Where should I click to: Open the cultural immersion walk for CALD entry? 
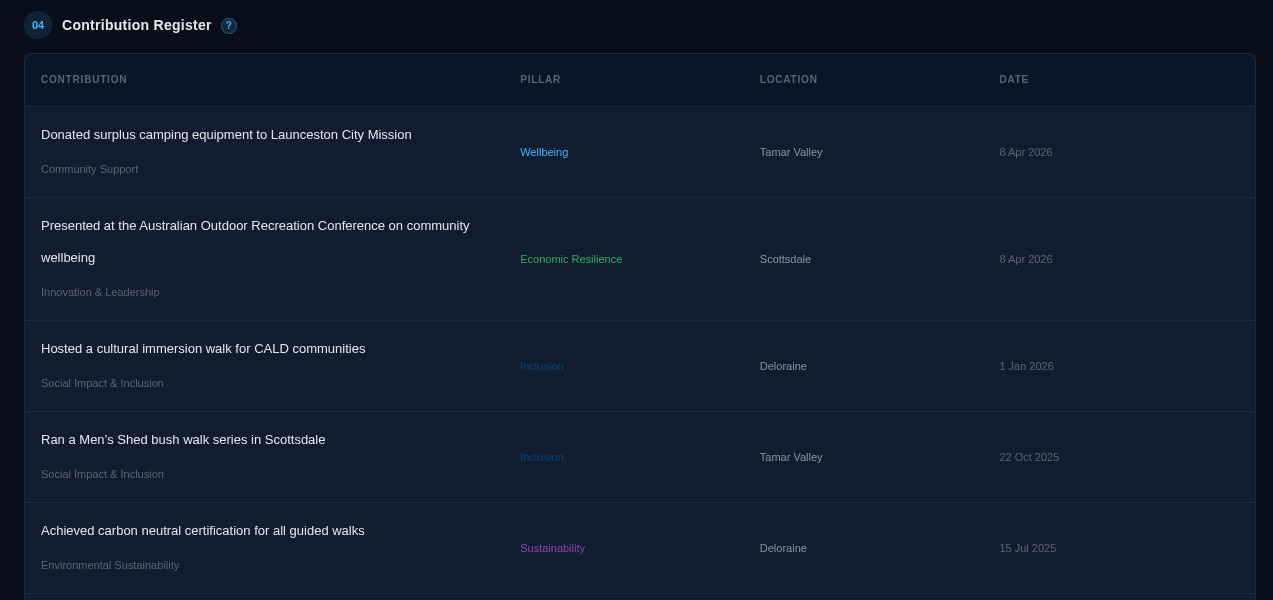203,349
